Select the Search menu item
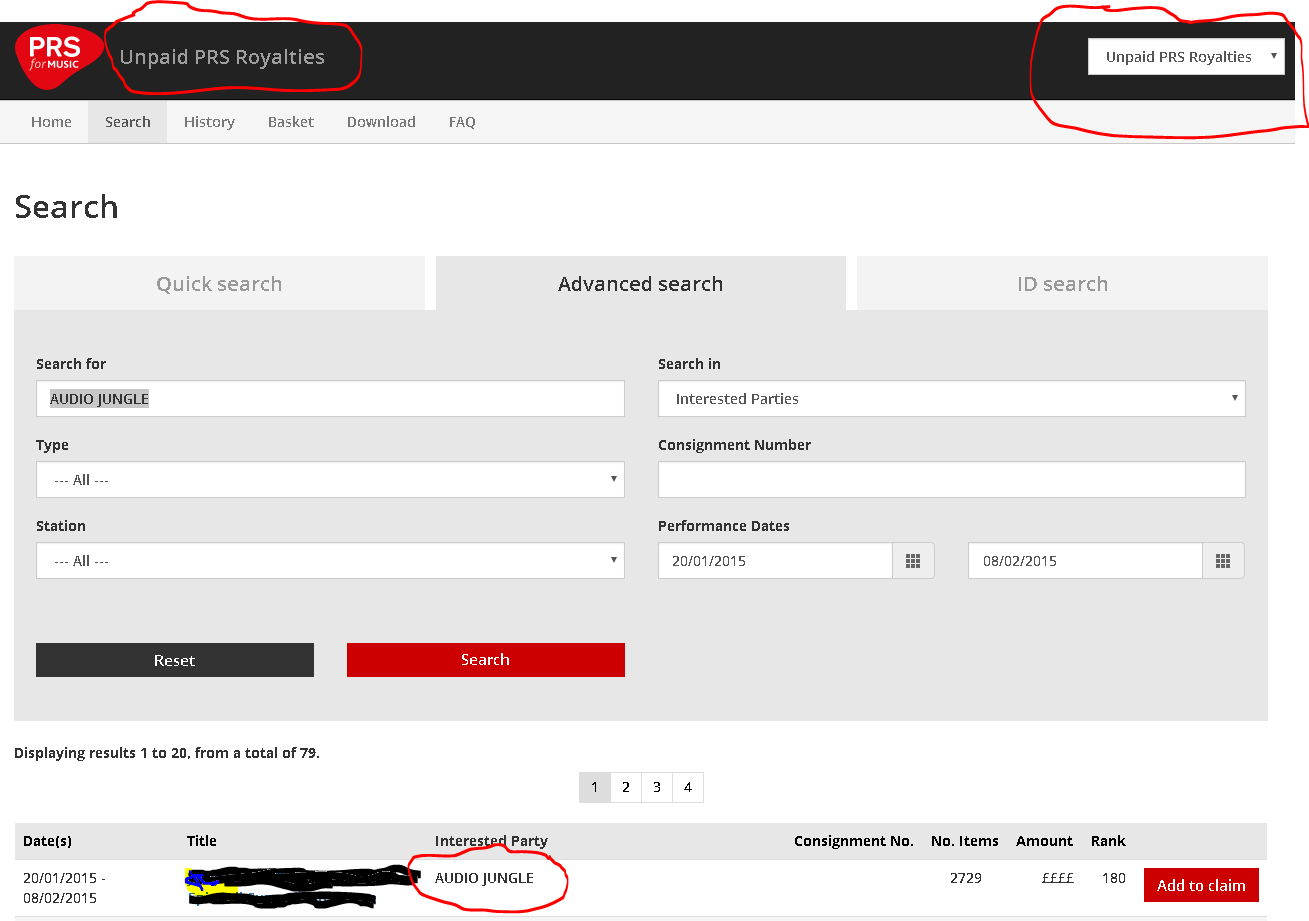Viewport: 1309px width, 921px height. pos(128,122)
